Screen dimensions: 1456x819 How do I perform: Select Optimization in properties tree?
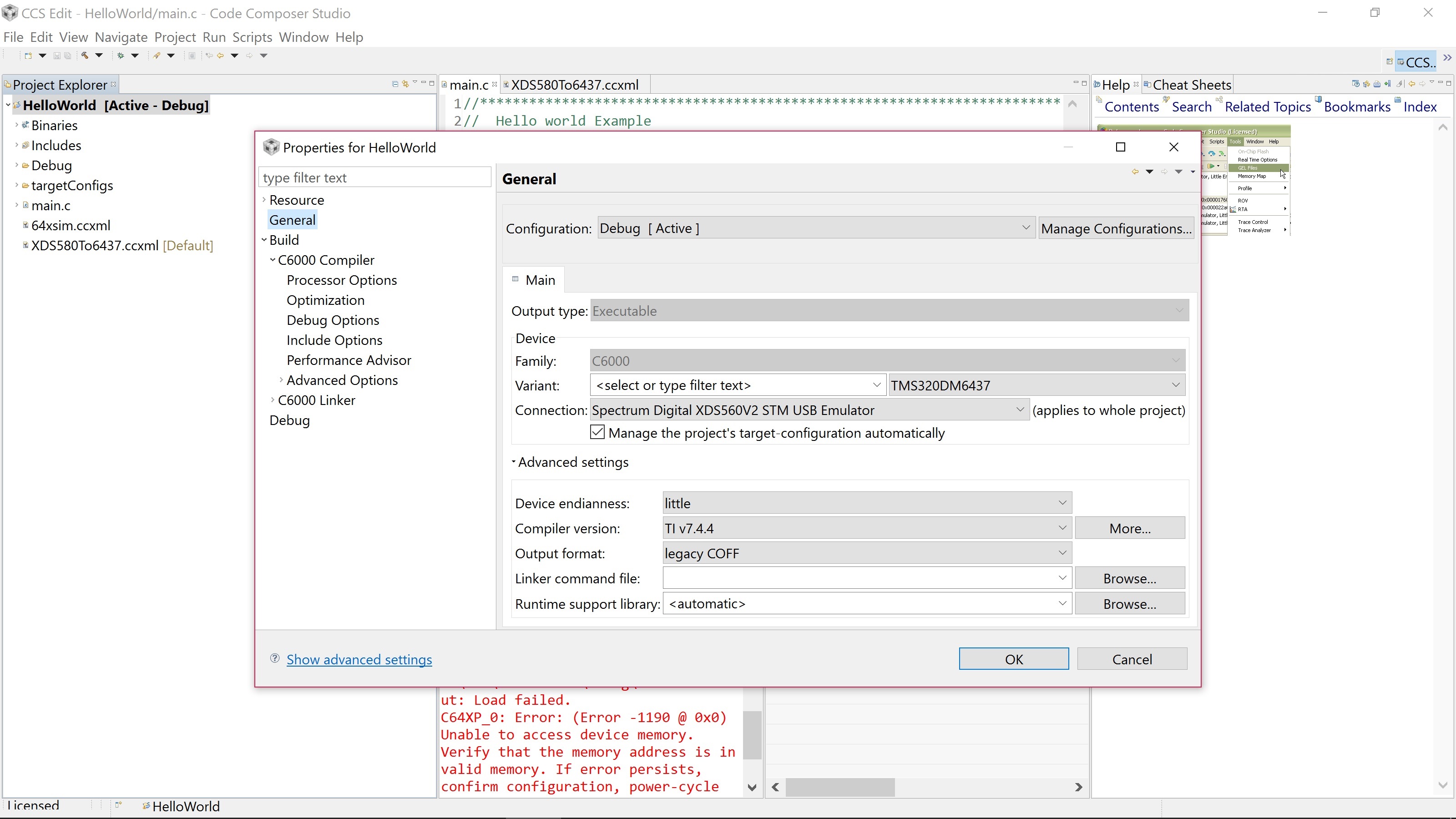click(x=325, y=300)
